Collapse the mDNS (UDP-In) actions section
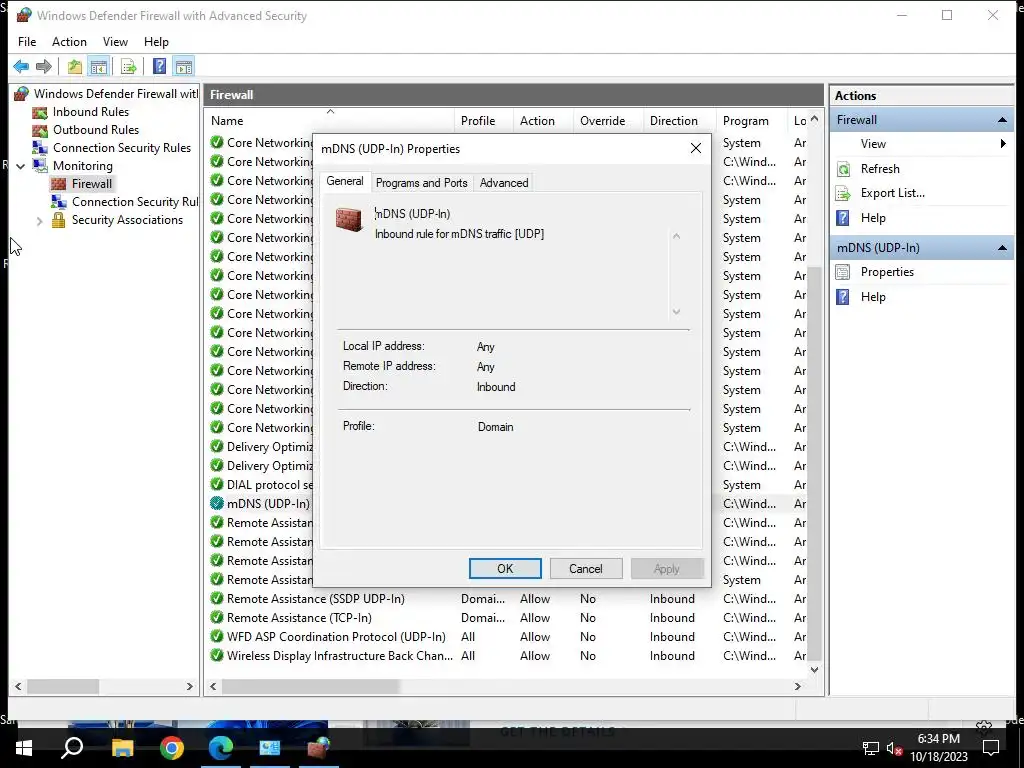The image size is (1024, 768). point(1002,248)
